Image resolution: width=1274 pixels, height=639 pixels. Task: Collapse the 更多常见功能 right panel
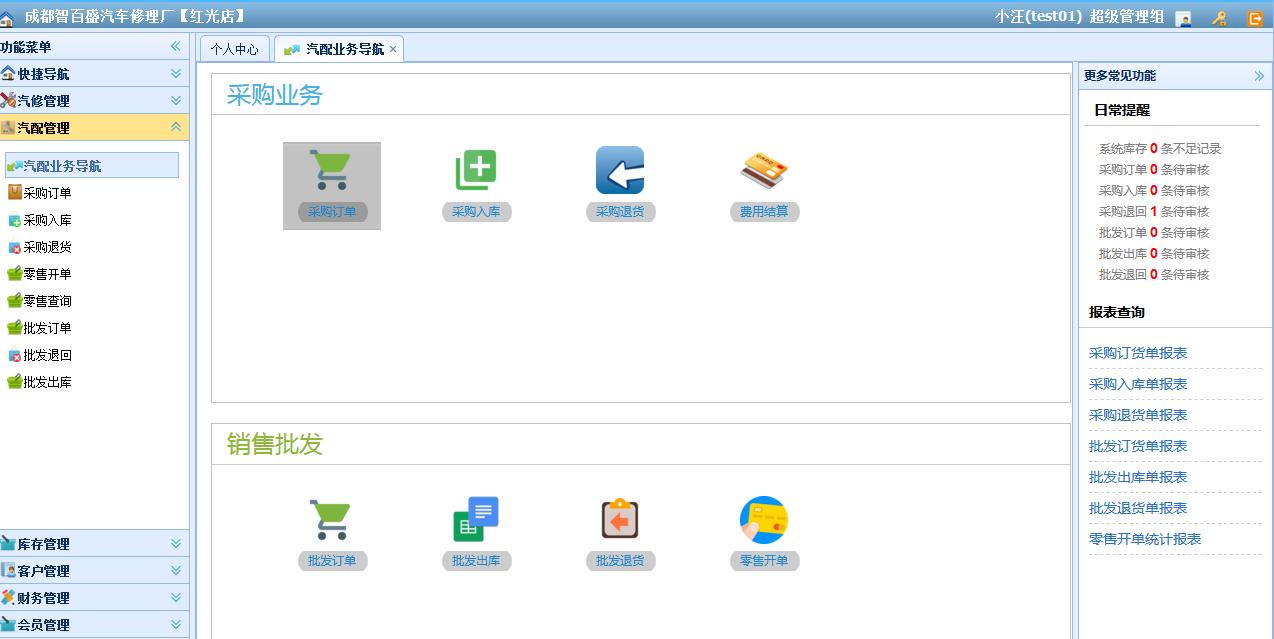pos(1259,76)
